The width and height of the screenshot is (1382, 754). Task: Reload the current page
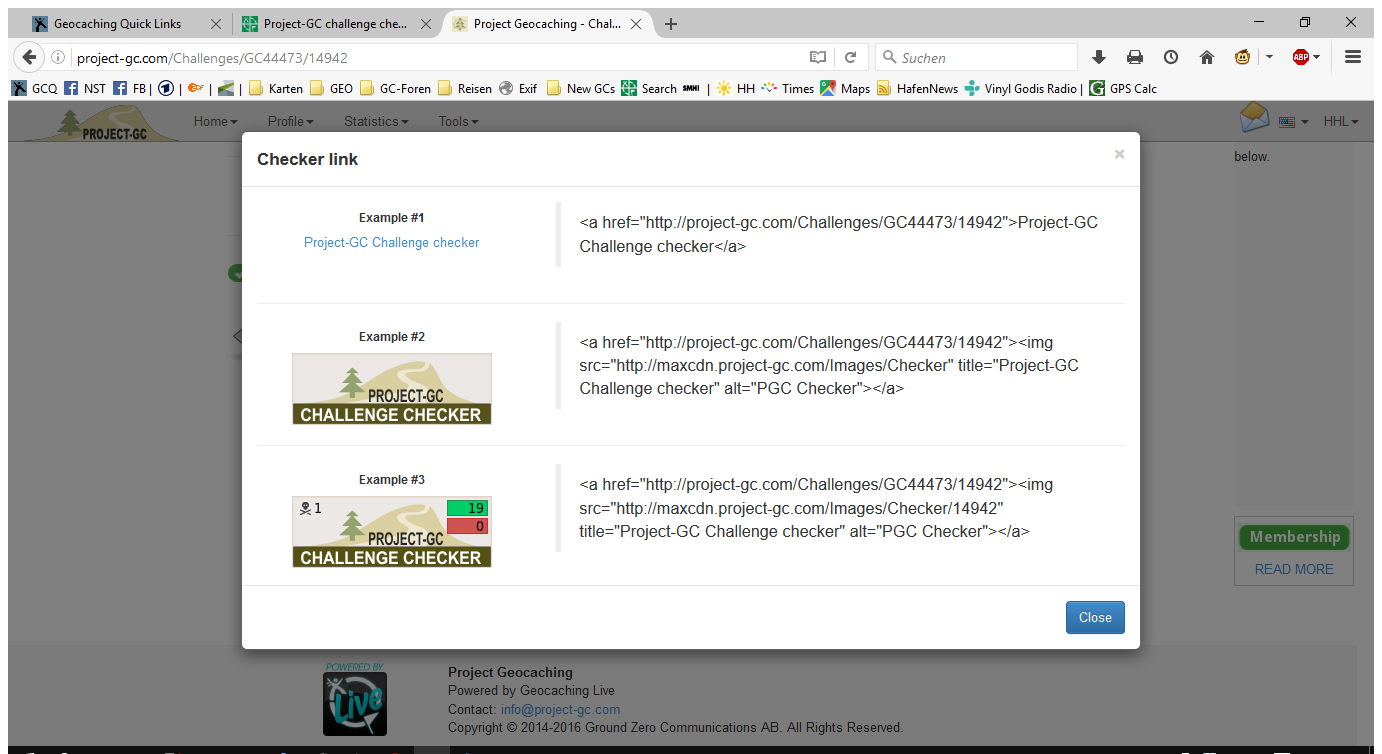pyautogui.click(x=850, y=58)
